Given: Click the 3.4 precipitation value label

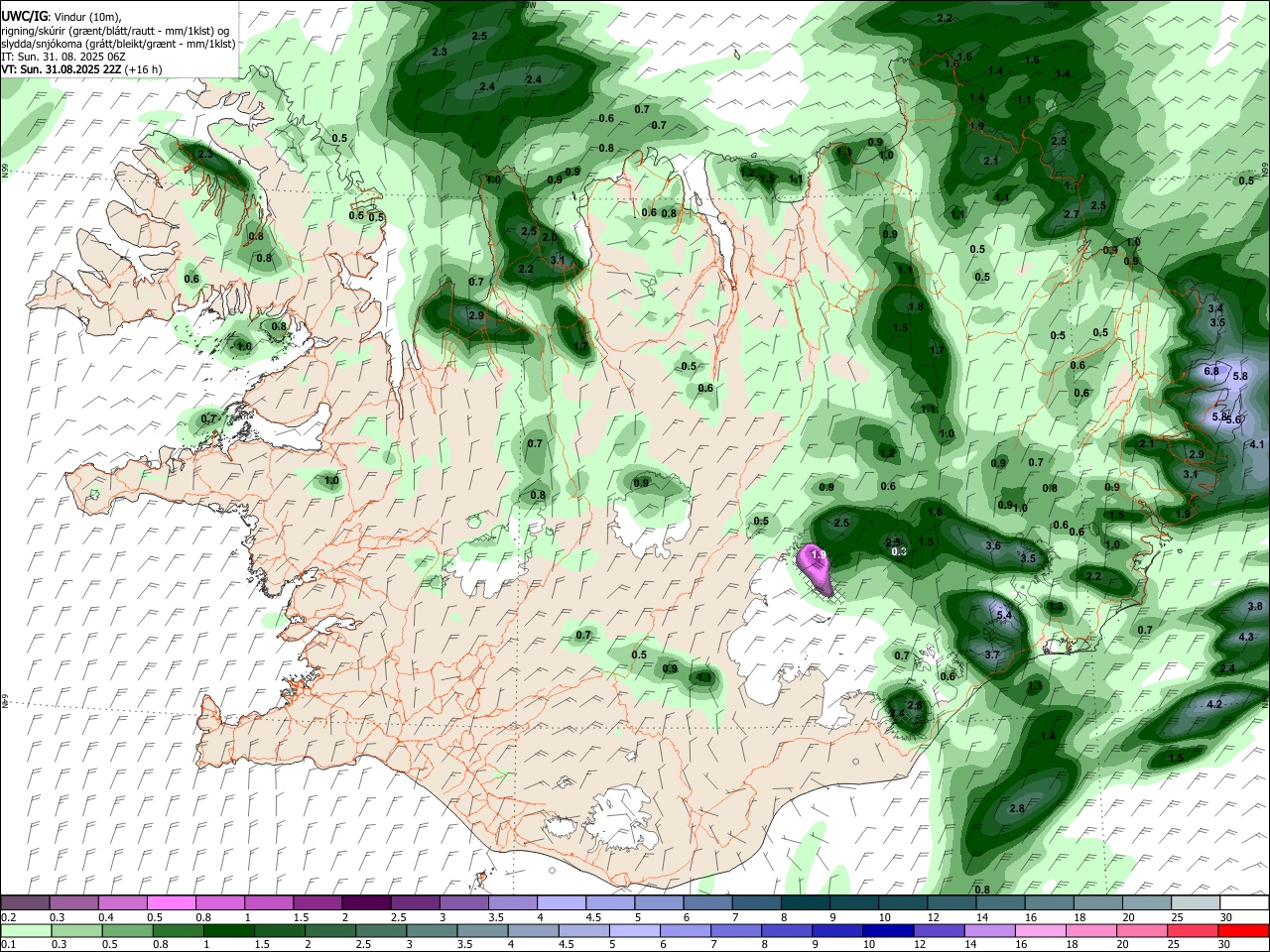Looking at the screenshot, I should pos(1216,309).
